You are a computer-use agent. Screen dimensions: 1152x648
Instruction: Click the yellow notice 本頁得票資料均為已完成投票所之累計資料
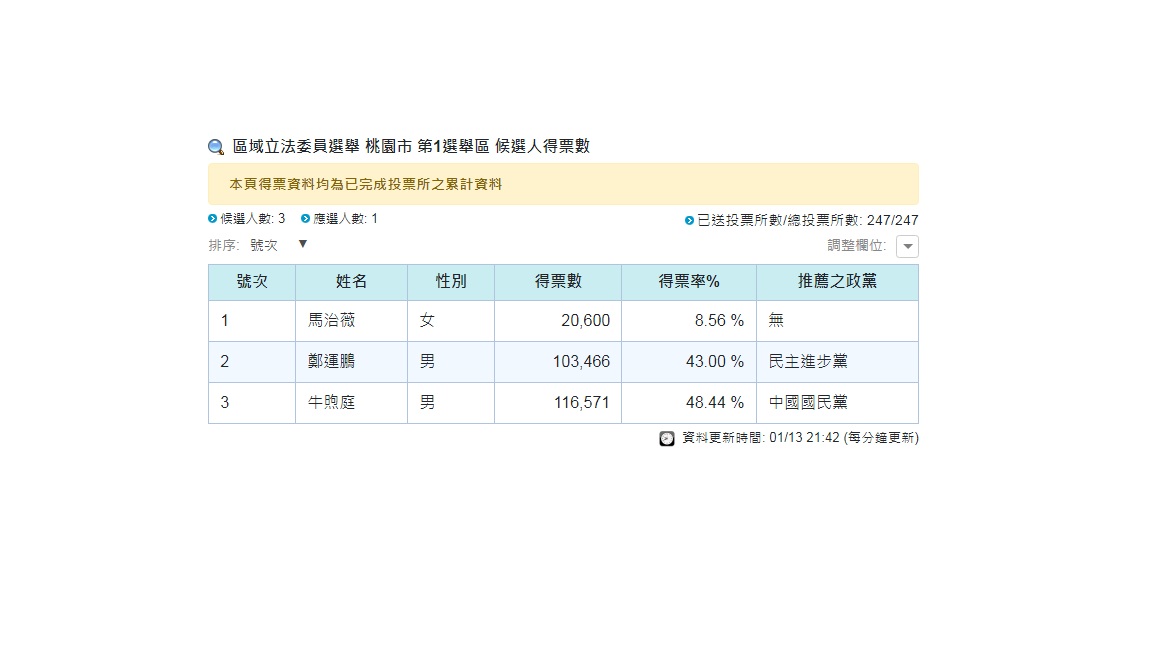[x=564, y=184]
